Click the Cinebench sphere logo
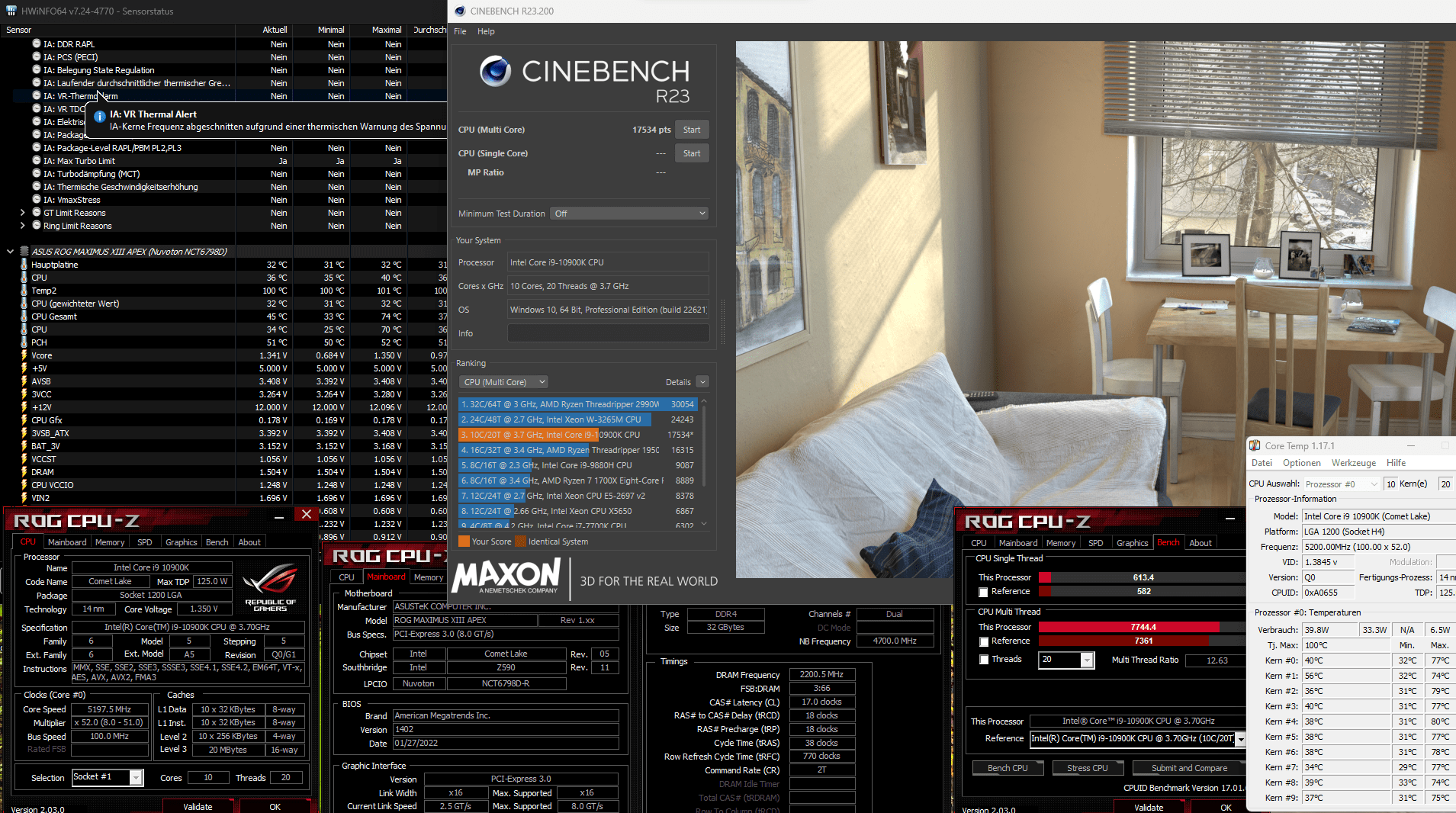This screenshot has height=813, width=1456. pos(495,71)
